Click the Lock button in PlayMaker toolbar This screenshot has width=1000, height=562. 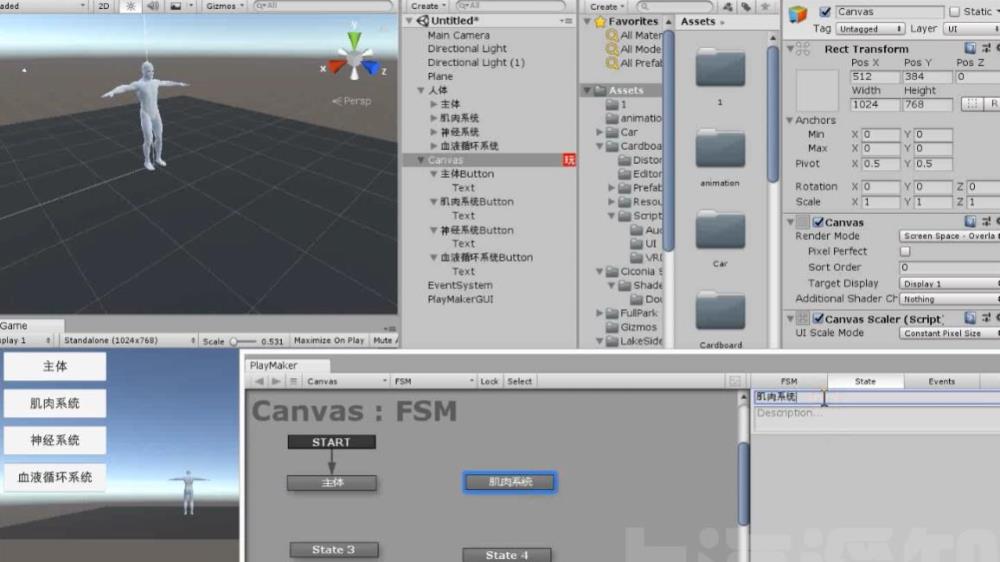click(489, 381)
